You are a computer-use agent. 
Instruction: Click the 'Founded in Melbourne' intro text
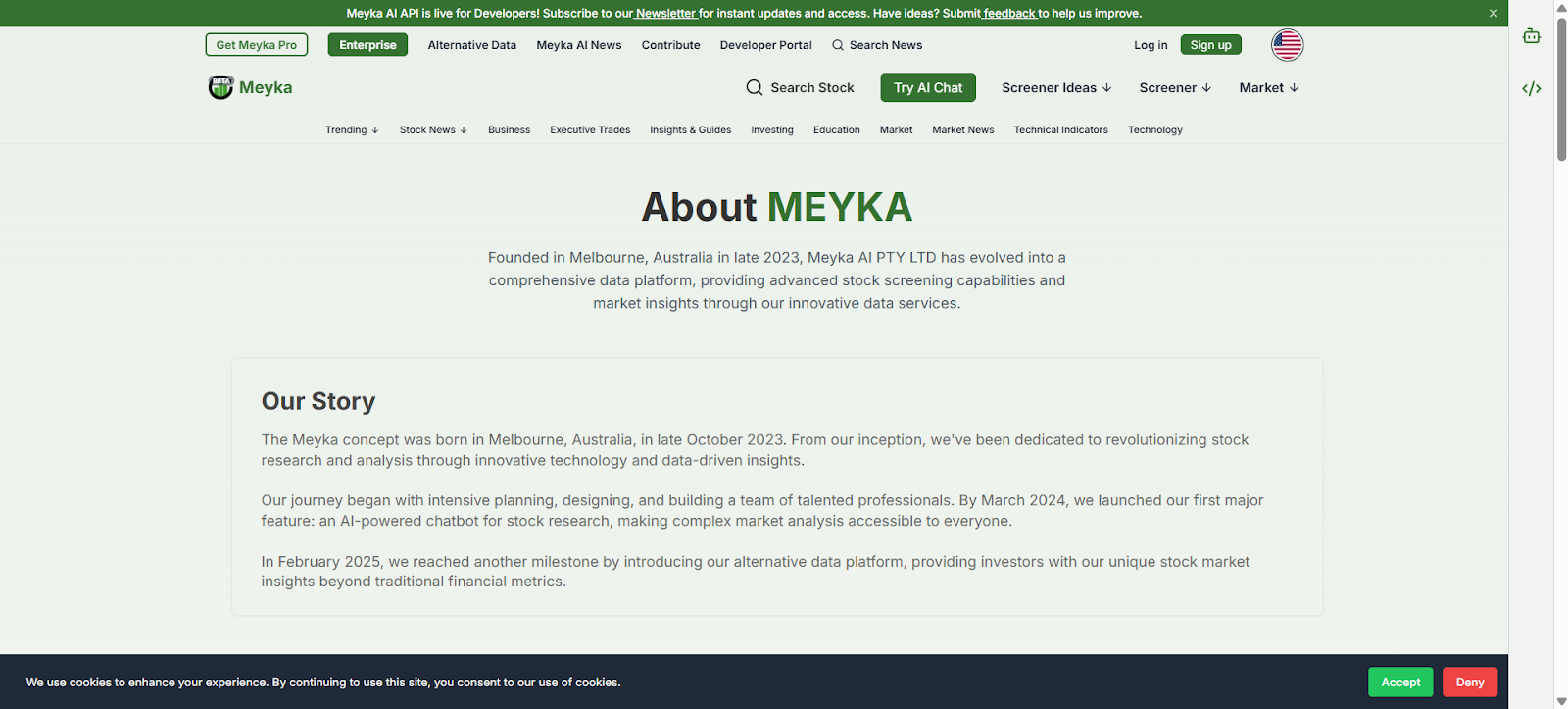[777, 280]
